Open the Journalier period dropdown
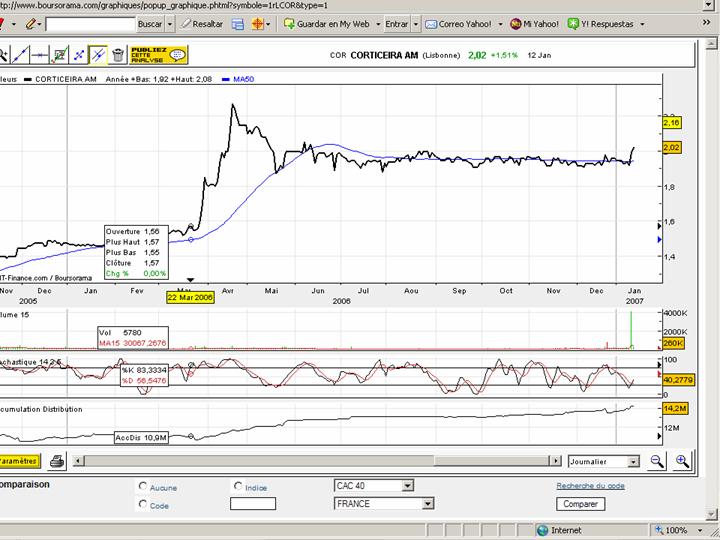The height and width of the screenshot is (540, 720). tap(633, 462)
